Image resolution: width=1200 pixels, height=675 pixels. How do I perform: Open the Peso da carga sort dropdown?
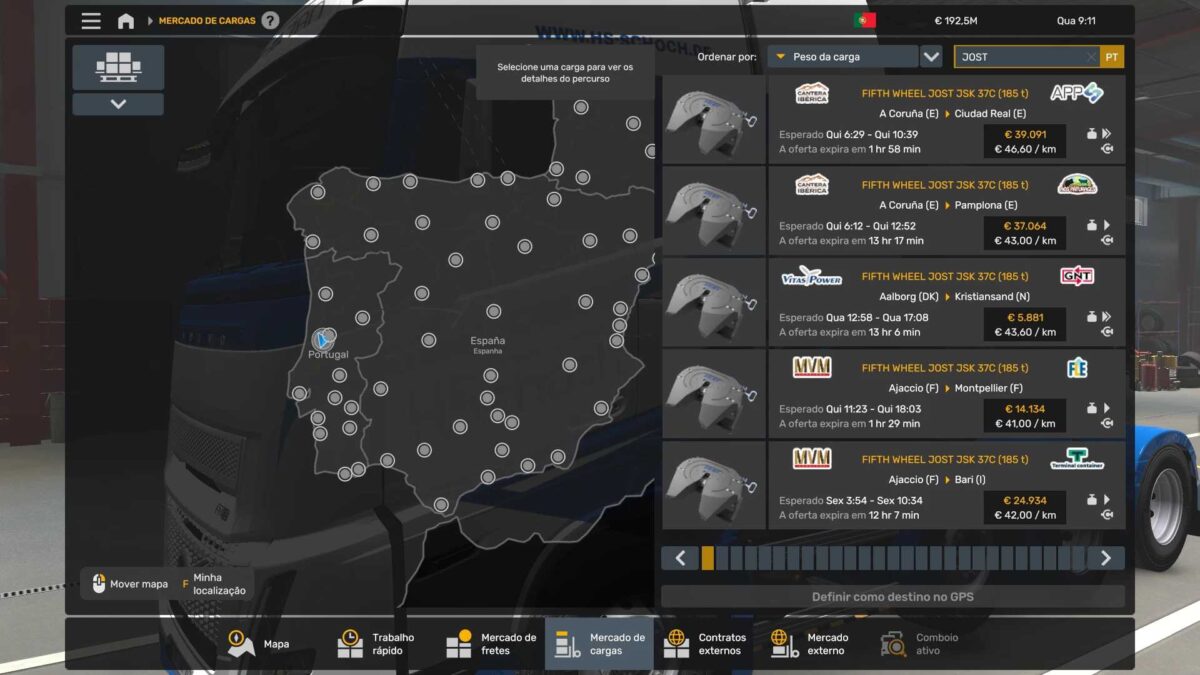tap(843, 57)
